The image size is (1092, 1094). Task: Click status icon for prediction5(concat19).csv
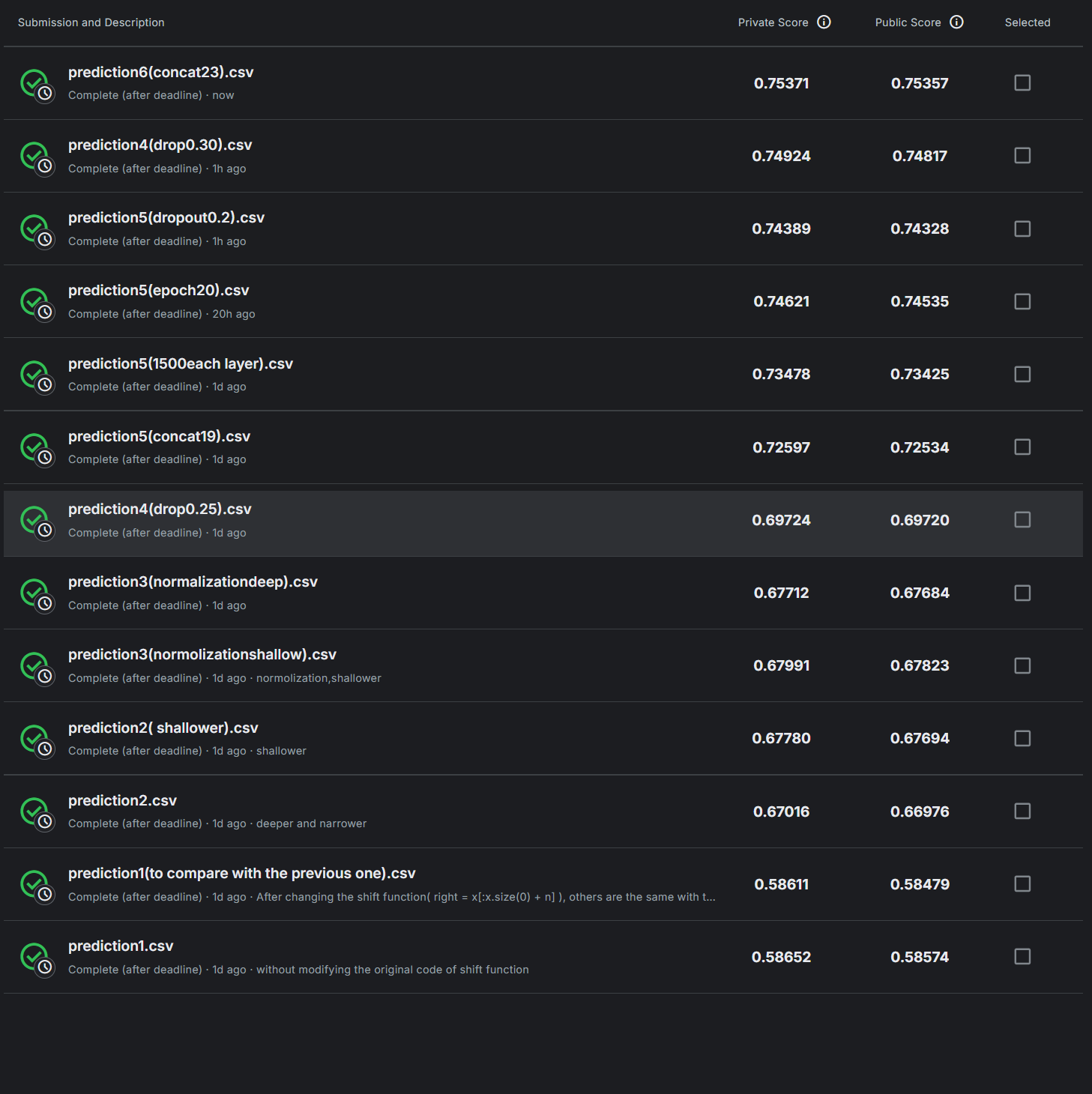tap(37, 450)
